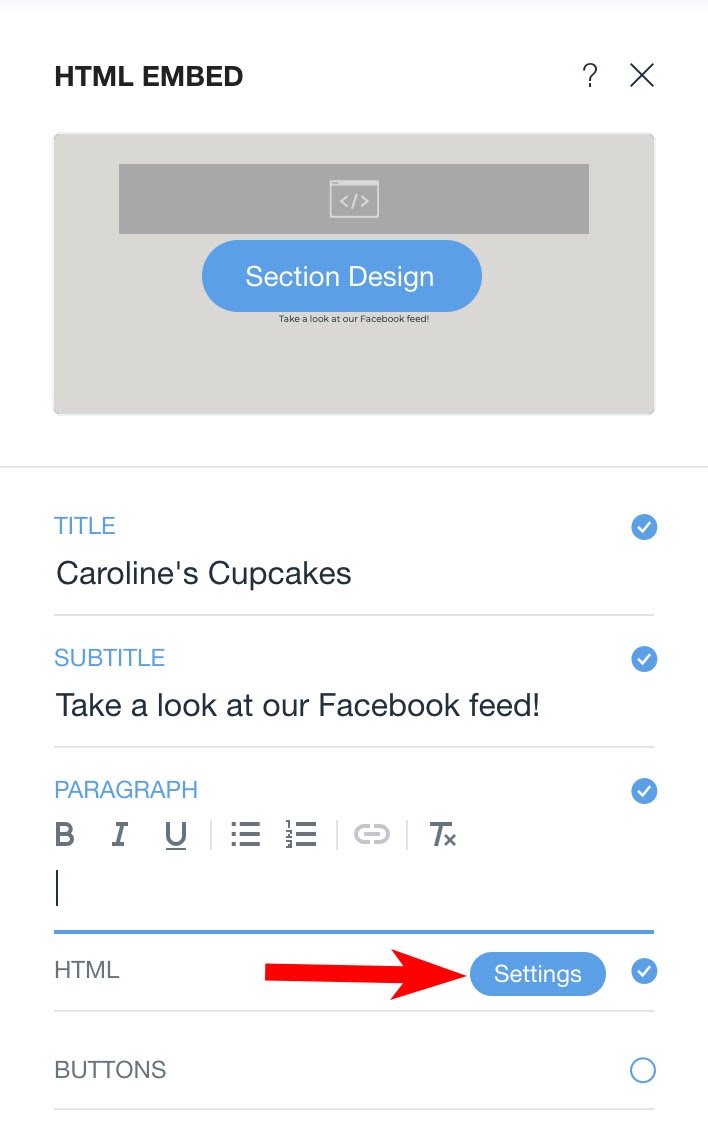The image size is (708, 1124).
Task: Clear text formatting with Tx icon
Action: coord(442,834)
